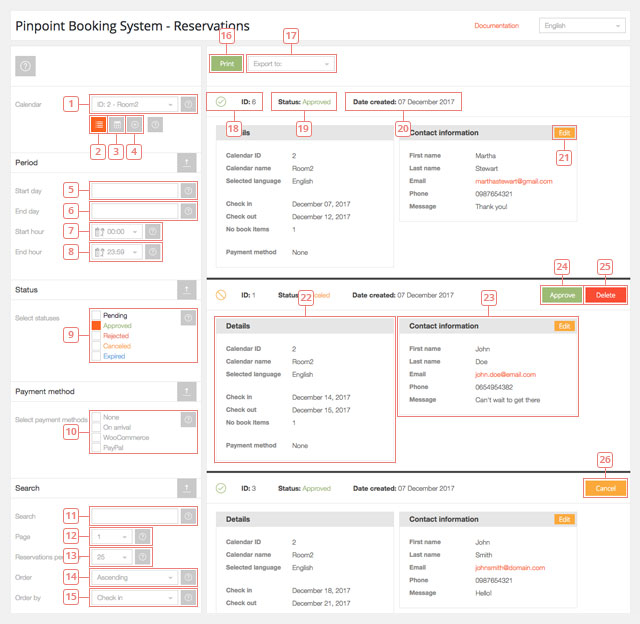The image size is (640, 624).
Task: Toggle Approved status checkbox
Action: click(x=96, y=326)
